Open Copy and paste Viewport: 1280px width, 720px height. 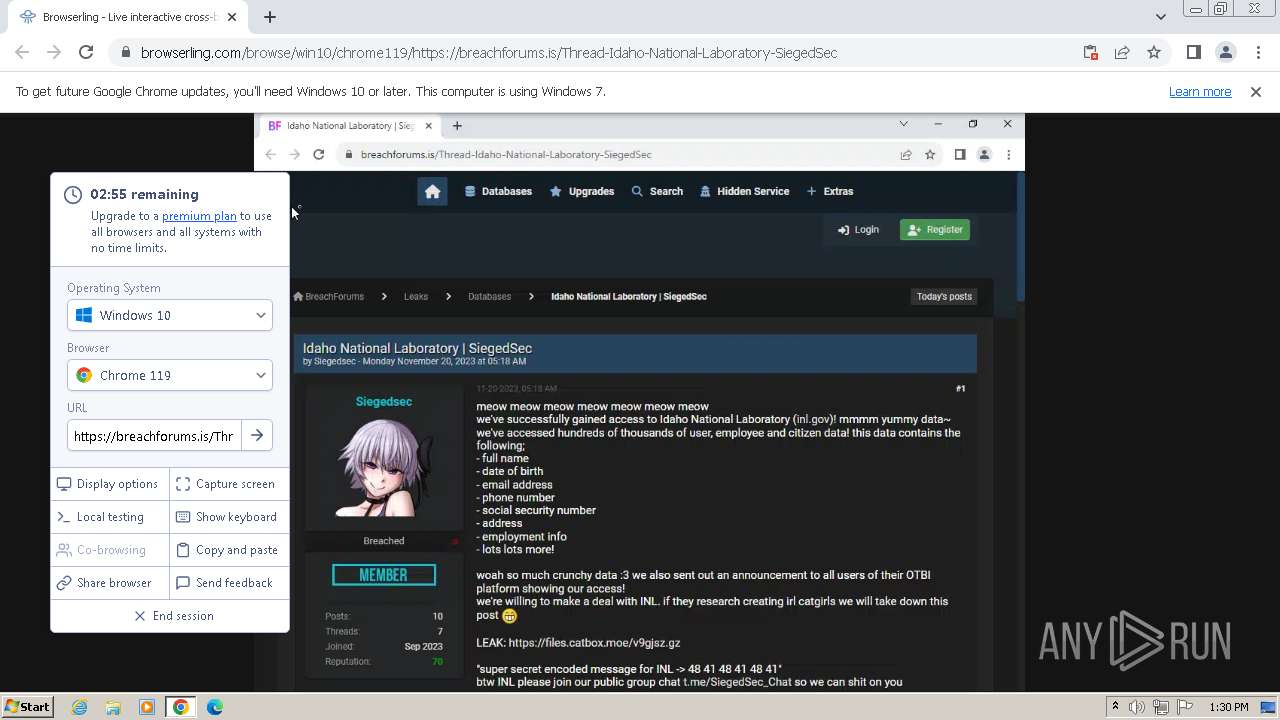(227, 550)
